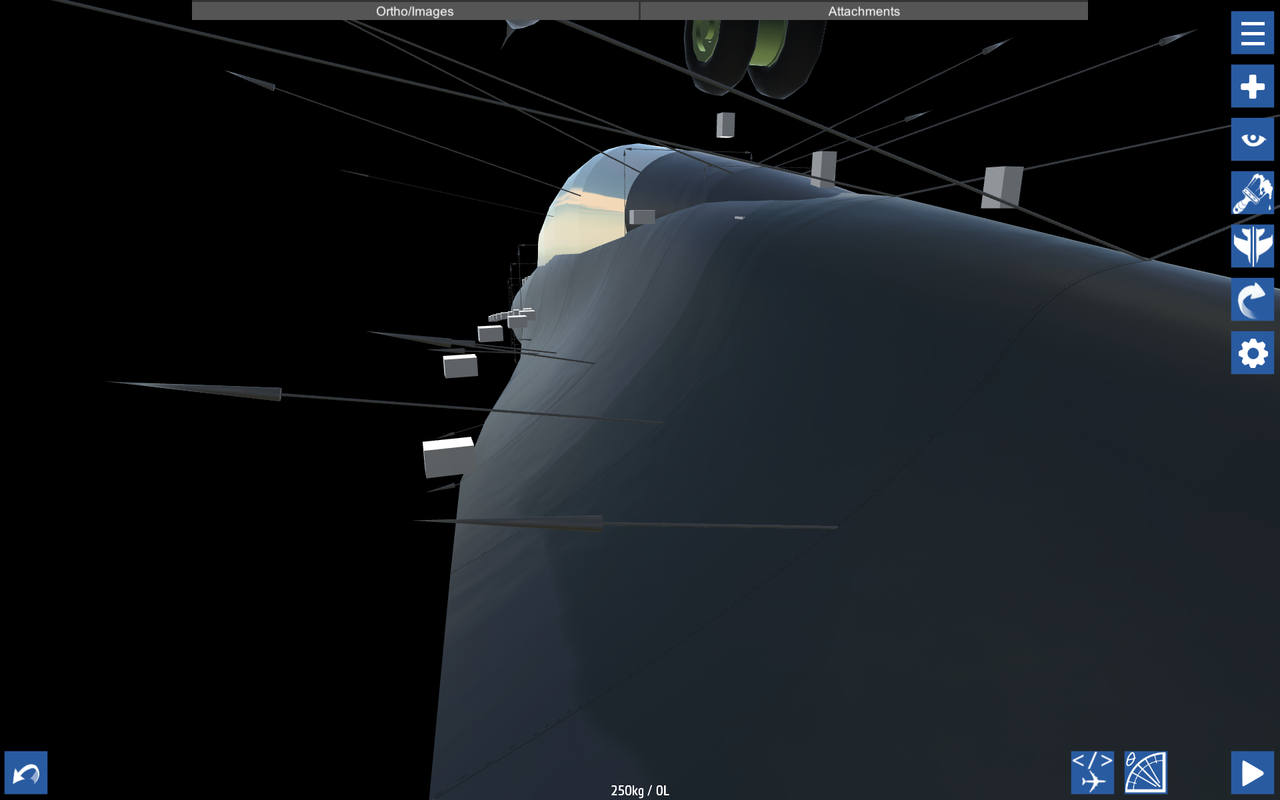
Task: Open the add parts plus menu
Action: click(x=1252, y=87)
